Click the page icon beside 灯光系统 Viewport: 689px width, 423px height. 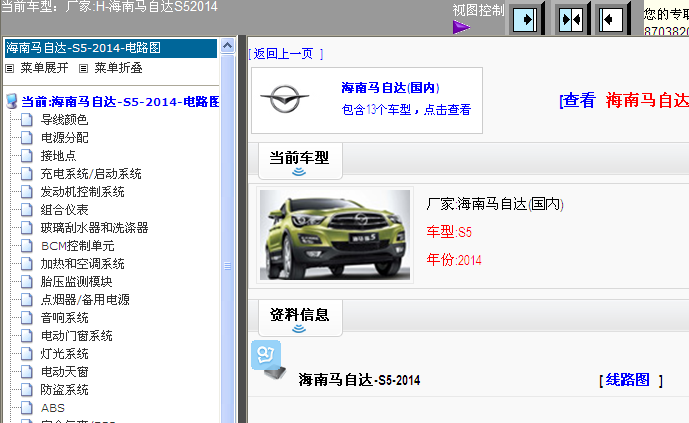click(x=27, y=354)
